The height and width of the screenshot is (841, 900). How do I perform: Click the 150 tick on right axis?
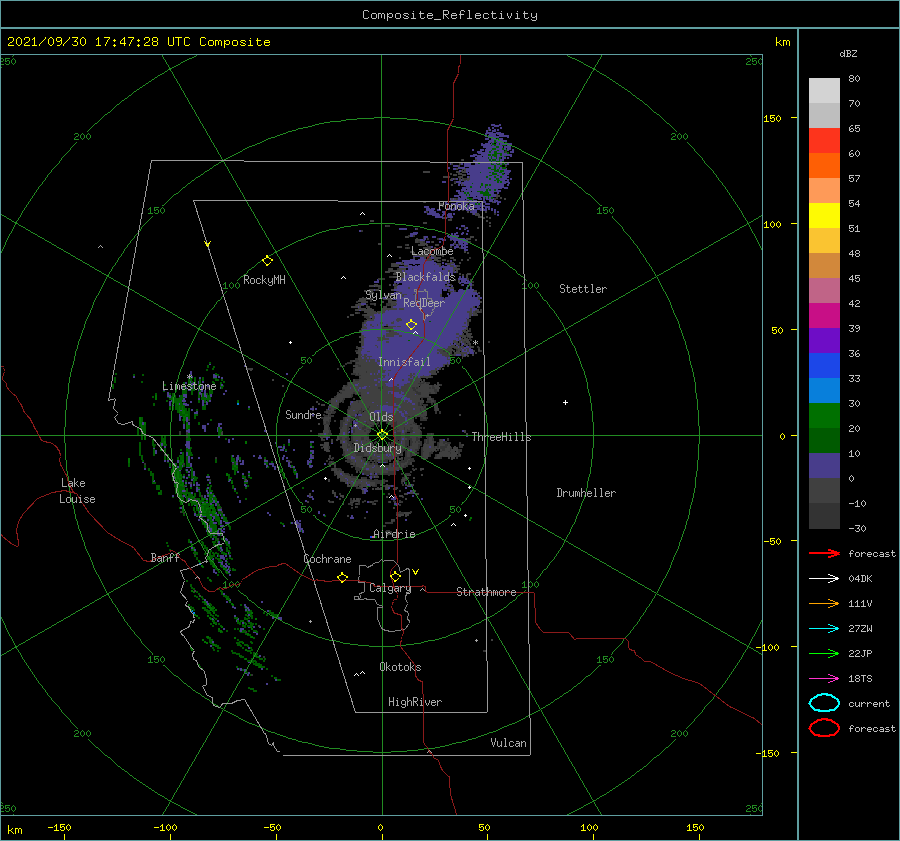772,118
